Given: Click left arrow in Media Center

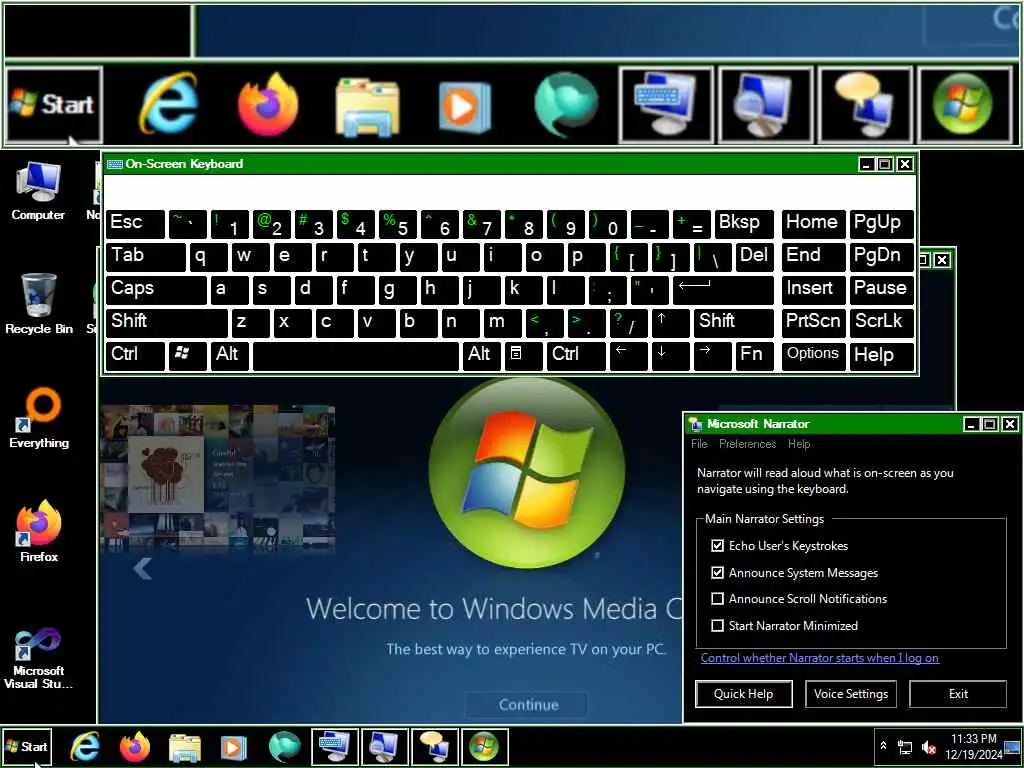Looking at the screenshot, I should 142,569.
